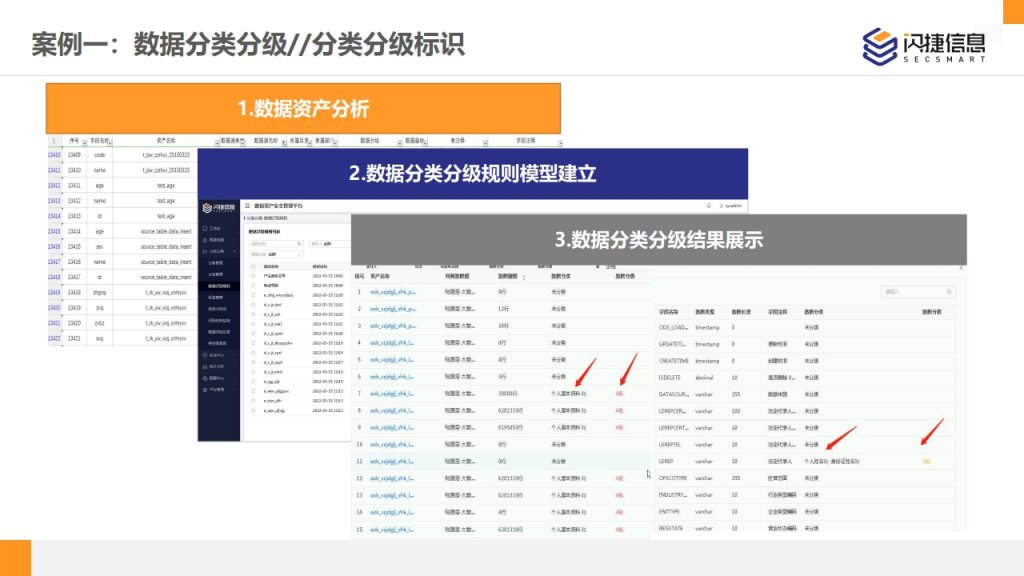Select the ISDELETE field row
Viewport: 1024px width, 576px height.
[806, 377]
